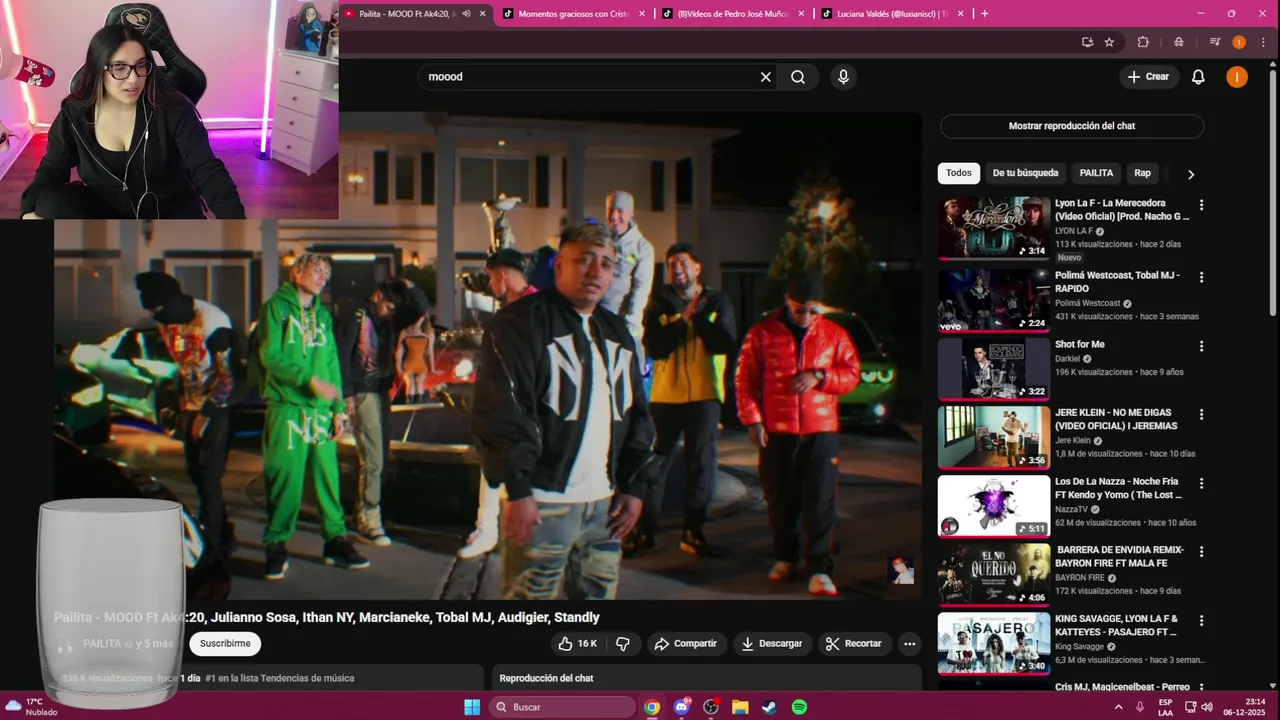
Task: Open more actions under the video
Action: 909,644
